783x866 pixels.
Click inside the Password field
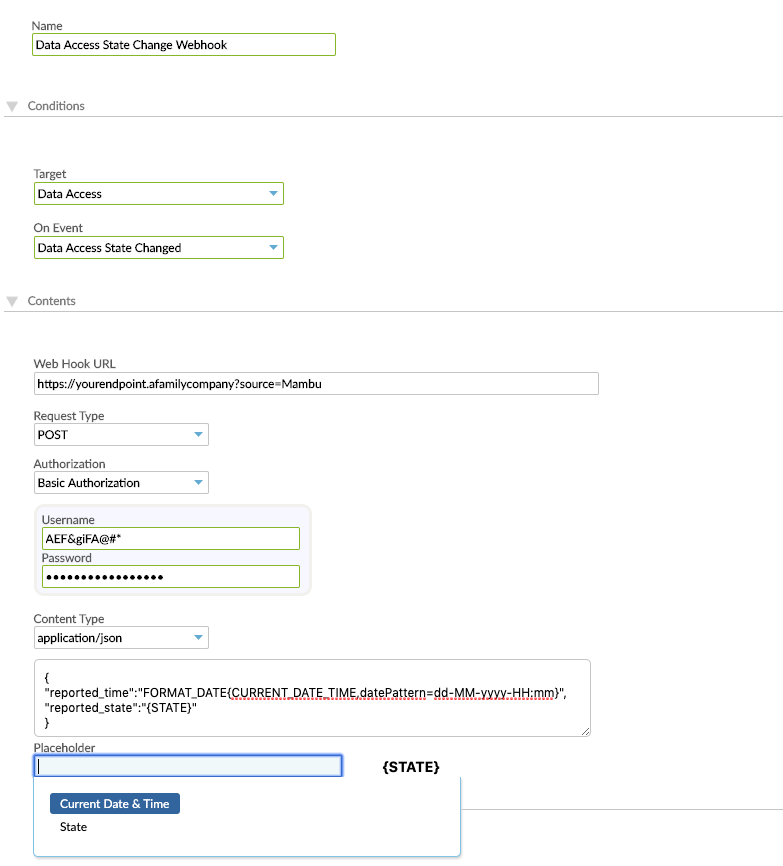(x=170, y=576)
